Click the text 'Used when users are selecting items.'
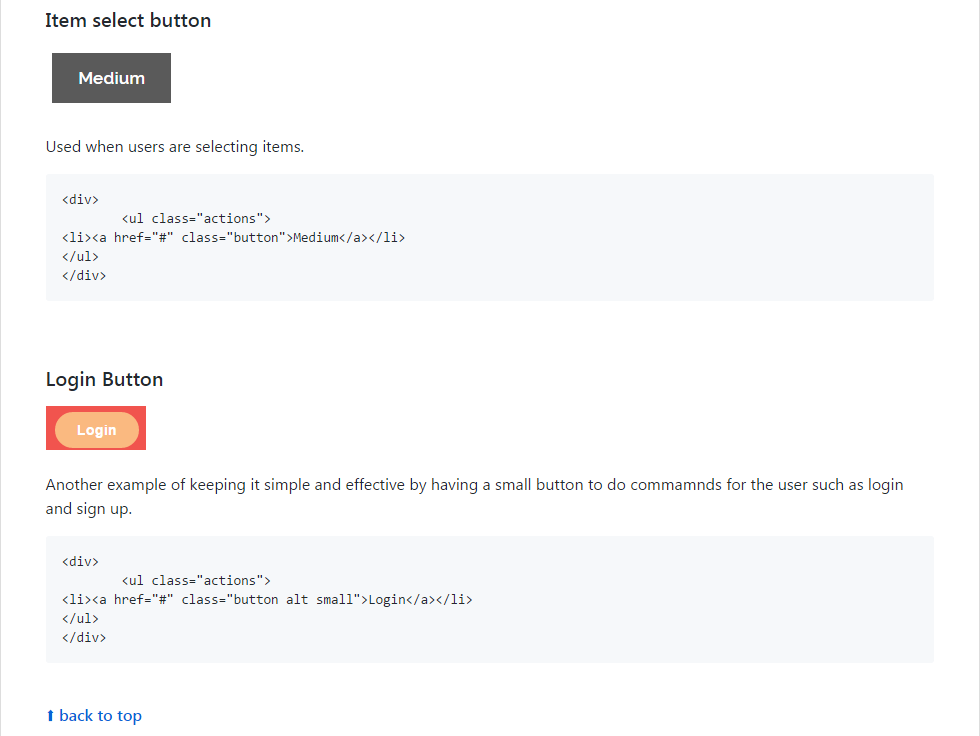Screen dimensions: 980x736 175,147
